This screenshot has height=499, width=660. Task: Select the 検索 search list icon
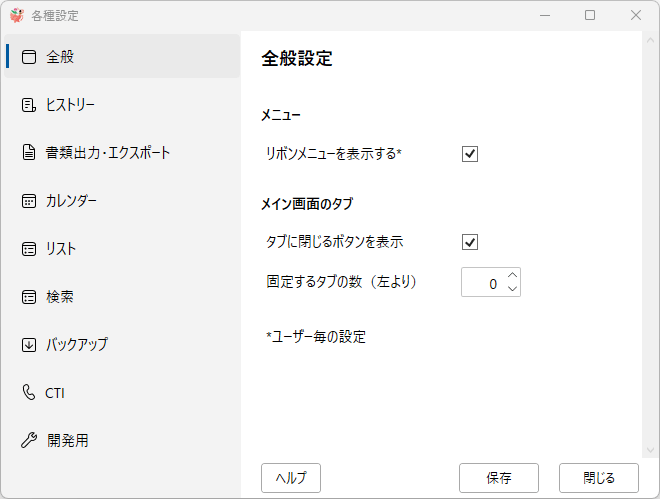[x=29, y=297]
